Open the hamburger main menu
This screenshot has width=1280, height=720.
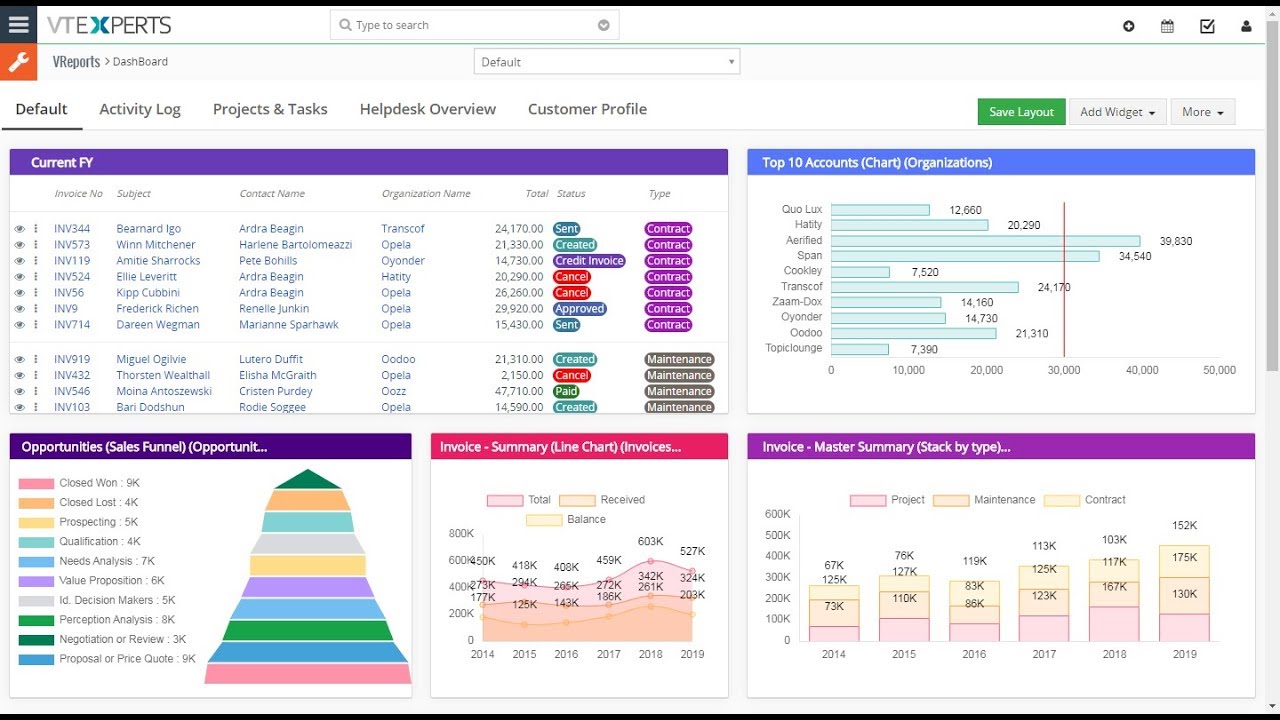coord(18,25)
